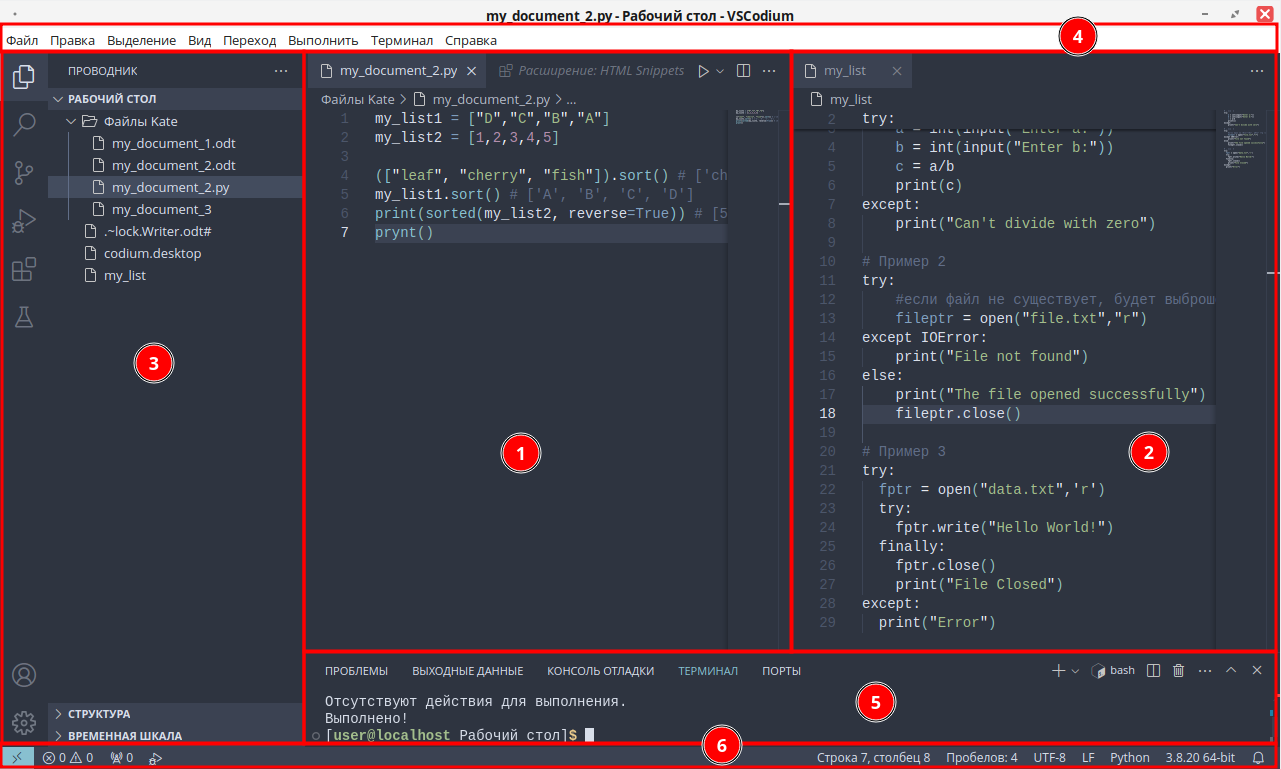The width and height of the screenshot is (1281, 769).
Task: Open the run button dropdown arrow
Action: 720,71
